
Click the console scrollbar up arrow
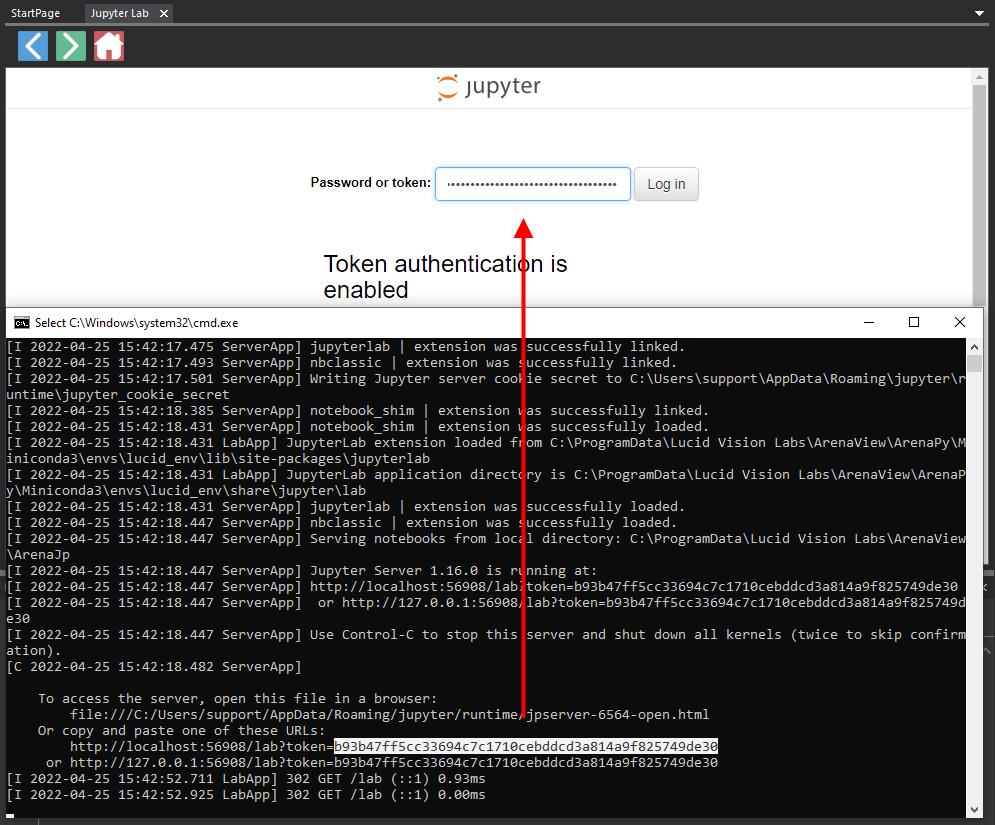[x=974, y=346]
